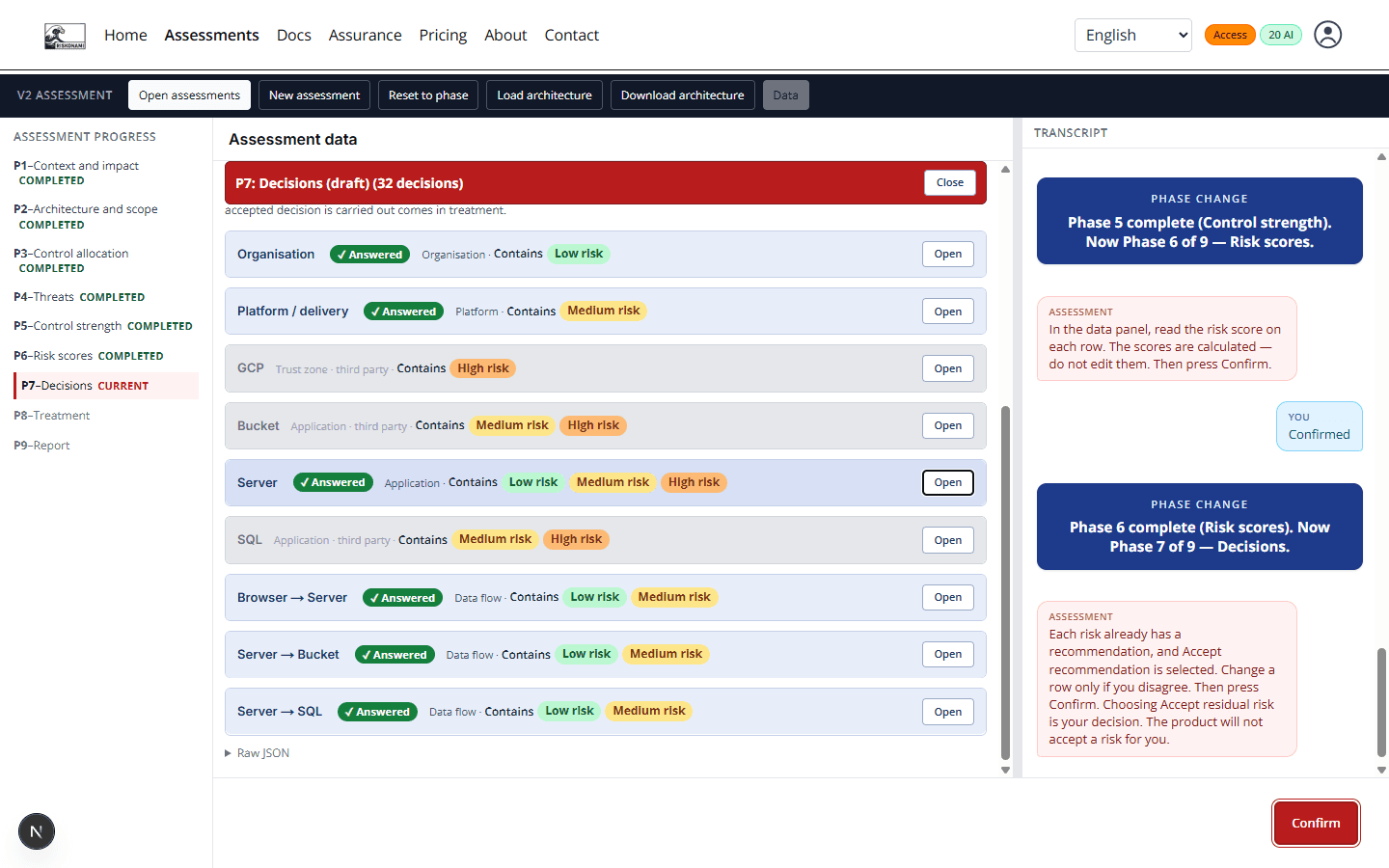The height and width of the screenshot is (868, 1389).
Task: Click the orange Access badge
Action: pos(1230,35)
